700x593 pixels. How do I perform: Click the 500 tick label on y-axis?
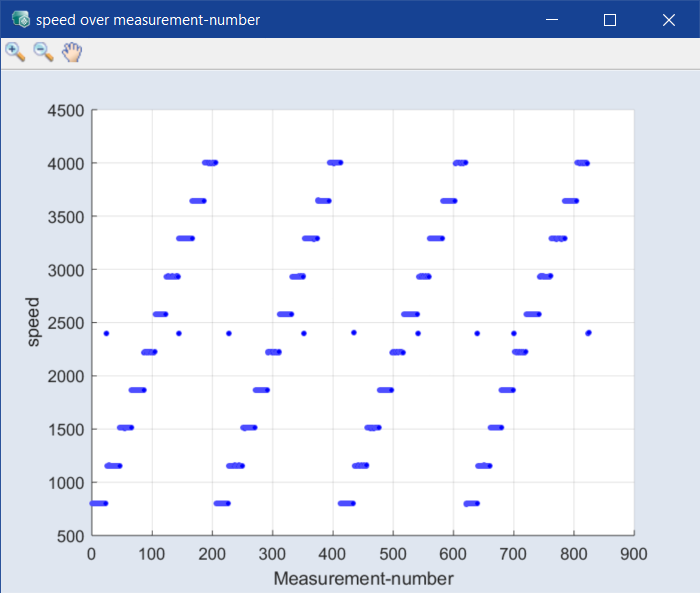click(70, 536)
